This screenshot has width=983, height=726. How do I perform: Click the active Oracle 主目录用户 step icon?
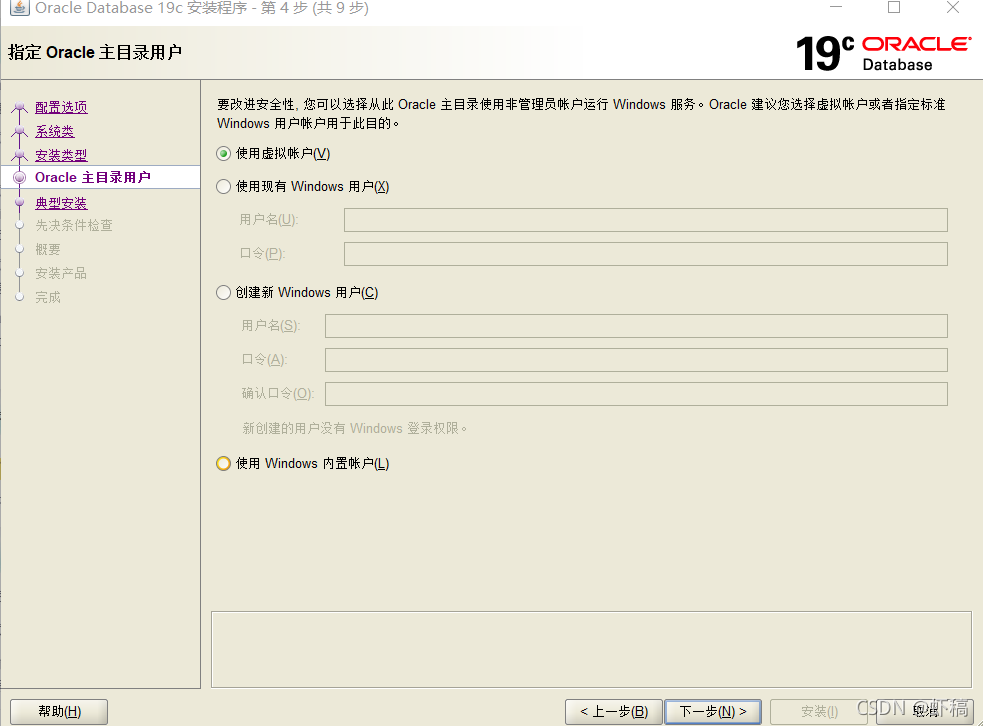point(20,179)
